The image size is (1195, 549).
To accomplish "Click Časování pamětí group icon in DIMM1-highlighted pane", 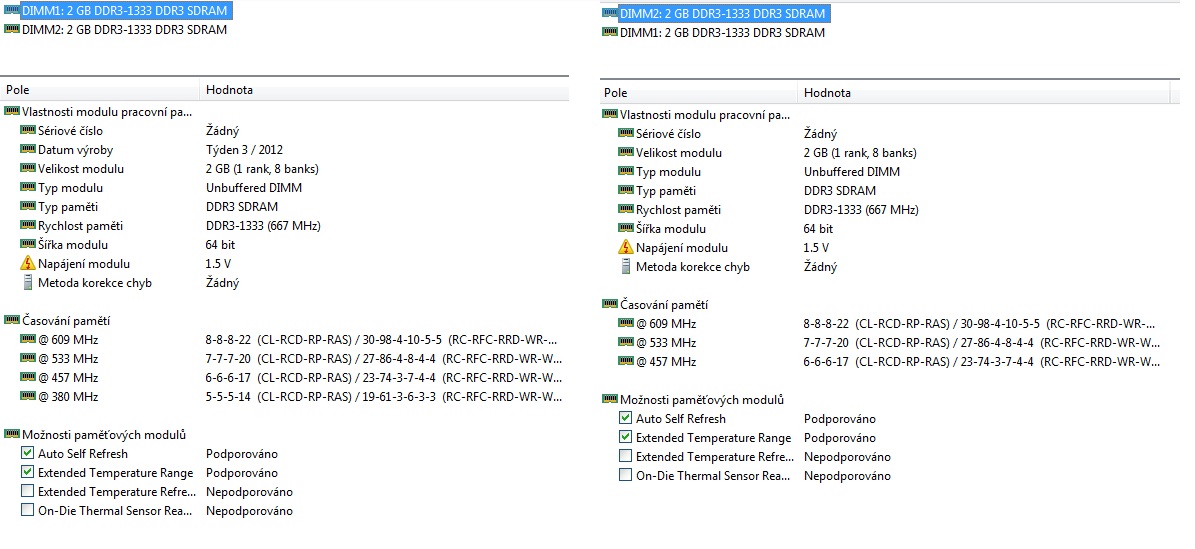I will pyautogui.click(x=11, y=320).
